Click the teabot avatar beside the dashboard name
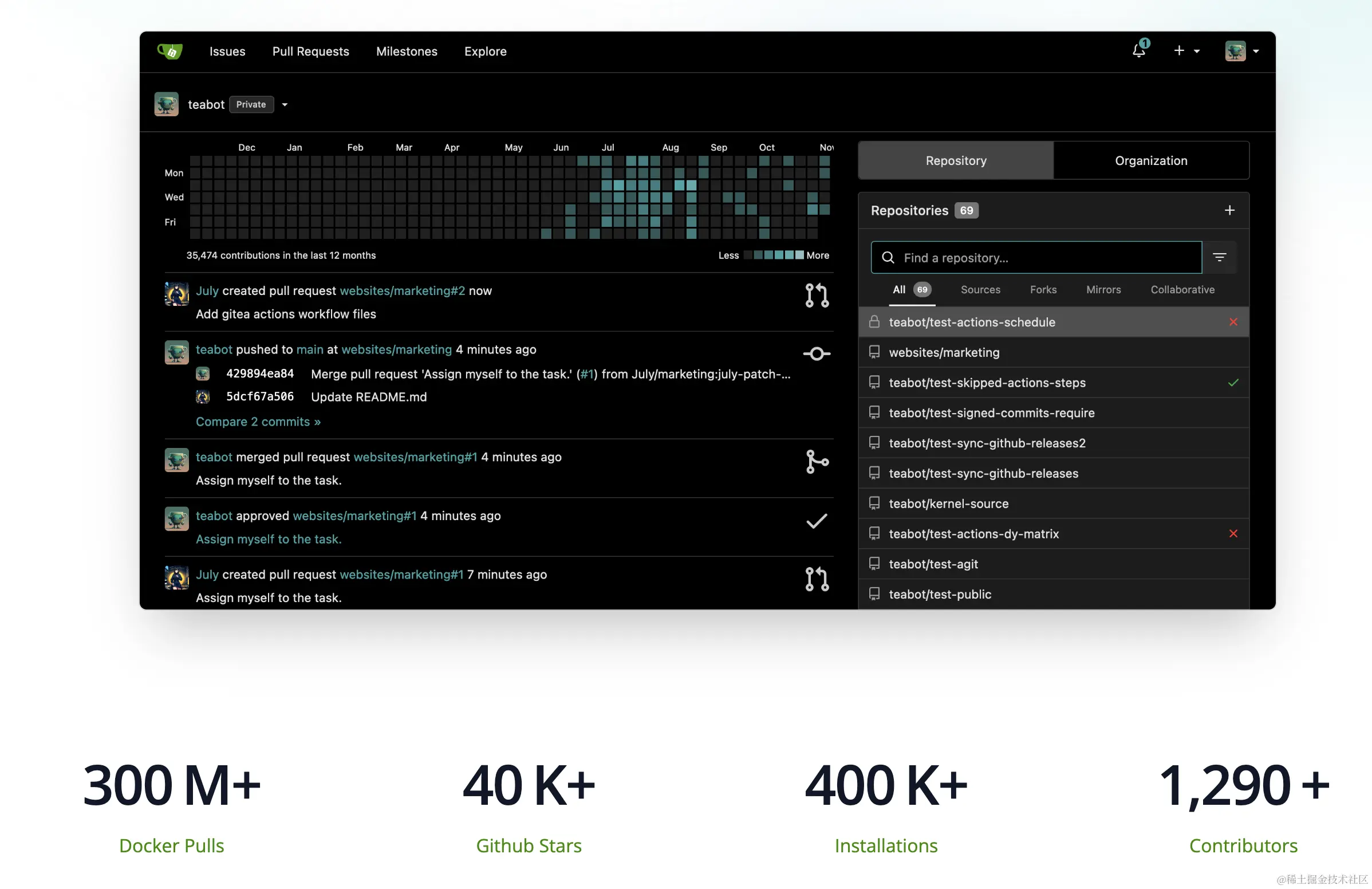This screenshot has width=1372, height=889. [x=167, y=104]
